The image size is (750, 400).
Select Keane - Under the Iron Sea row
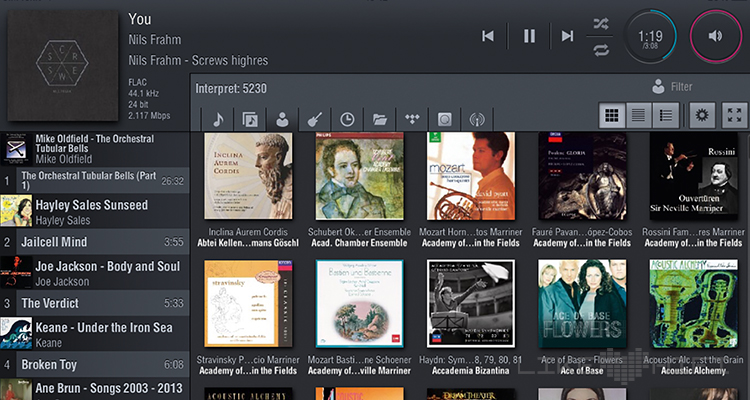[95, 333]
